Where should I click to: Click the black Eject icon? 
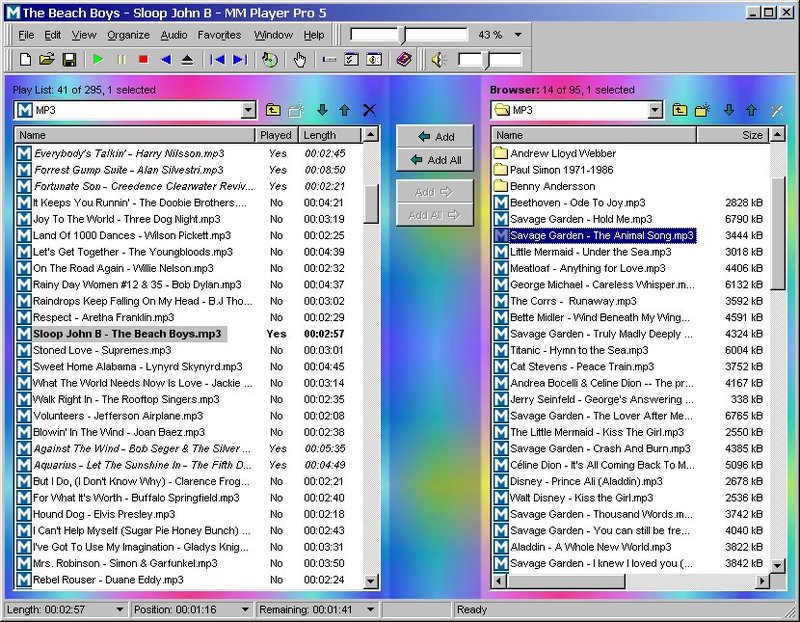coord(188,60)
